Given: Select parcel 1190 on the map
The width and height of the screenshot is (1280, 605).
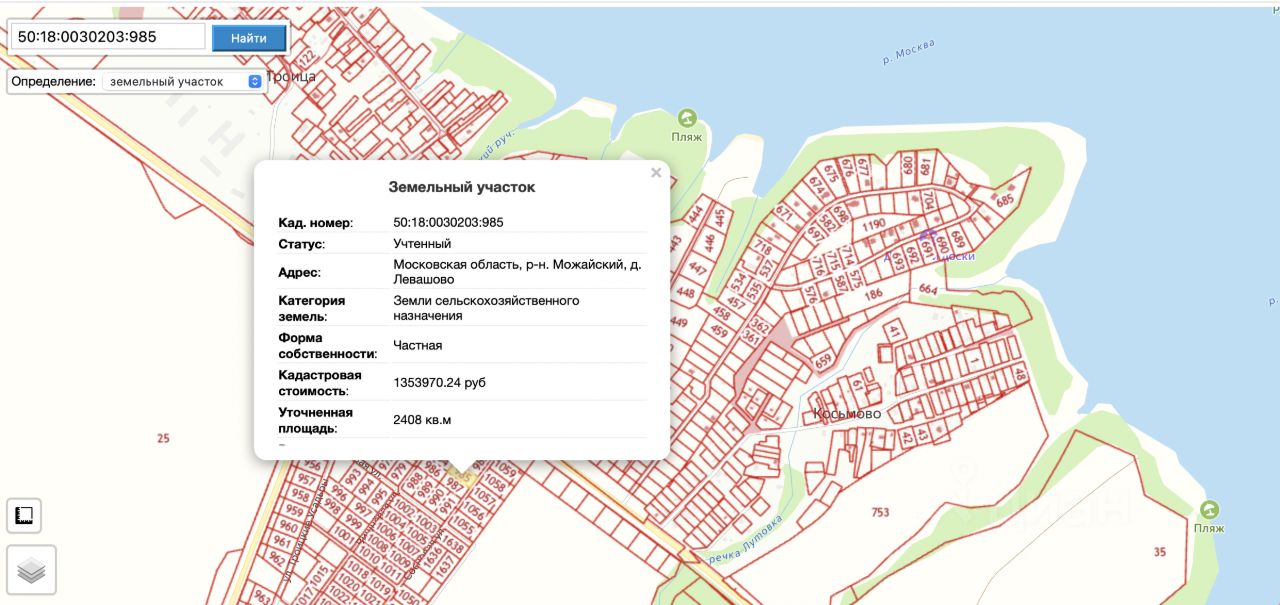Looking at the screenshot, I should (x=874, y=225).
